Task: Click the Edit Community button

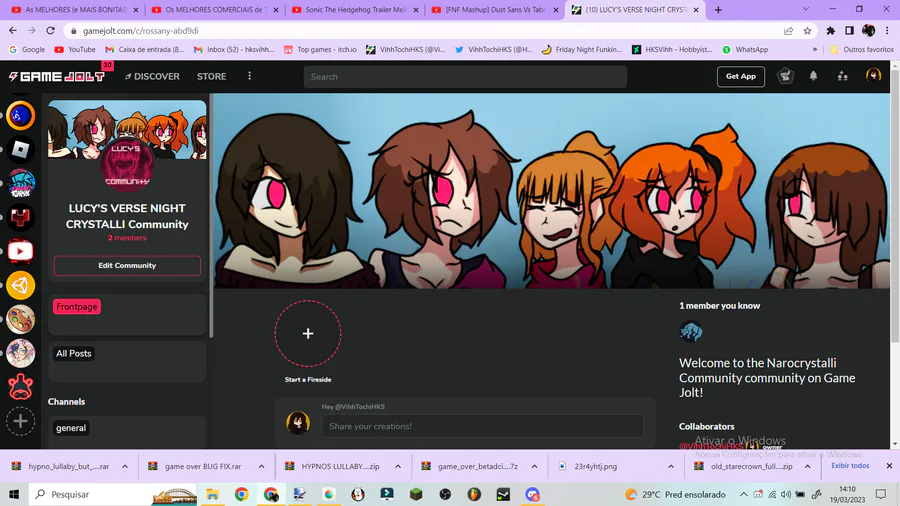Action: click(127, 266)
